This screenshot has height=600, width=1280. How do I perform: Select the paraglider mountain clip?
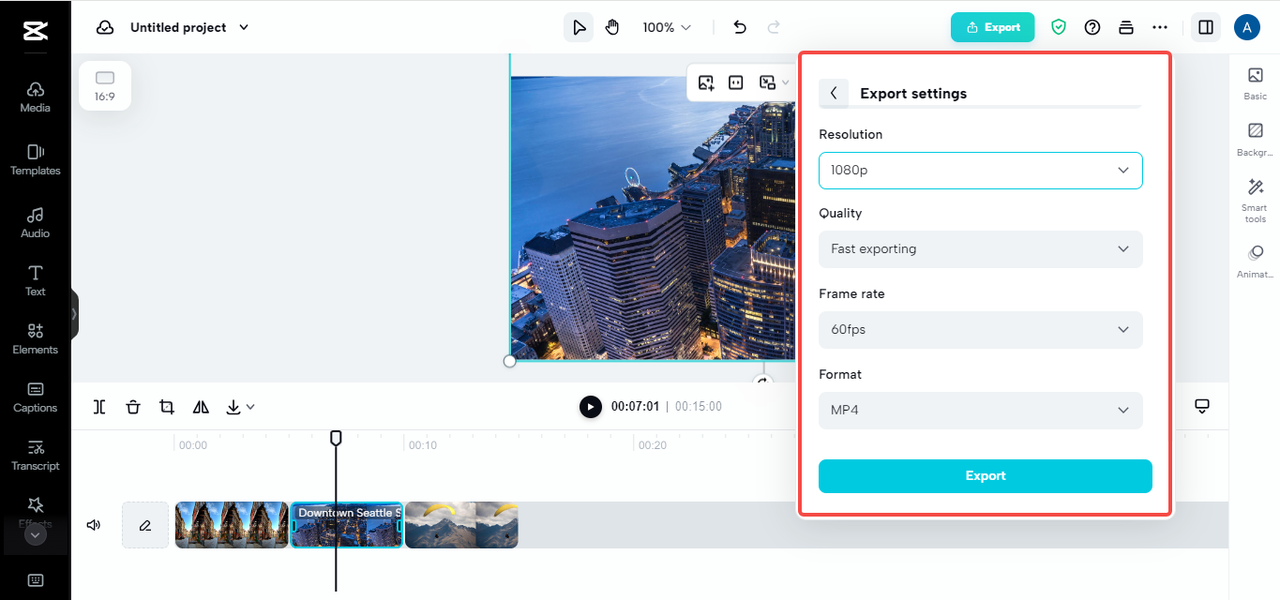(461, 525)
